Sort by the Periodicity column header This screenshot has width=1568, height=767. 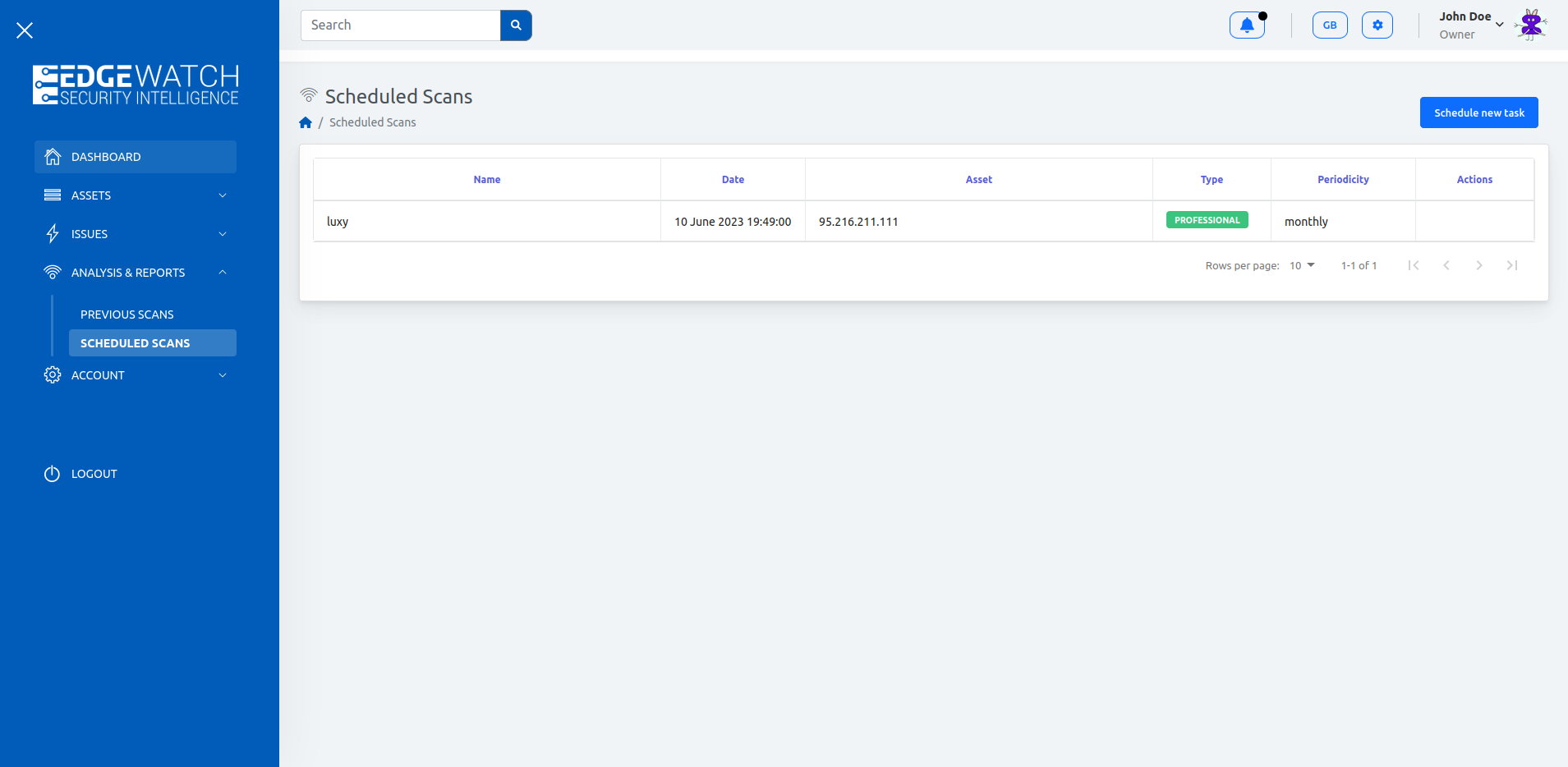[x=1343, y=180]
